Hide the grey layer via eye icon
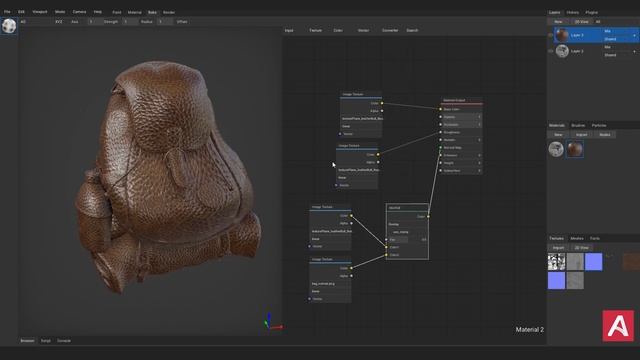Image resolution: width=640 pixels, height=360 pixels. pos(551,51)
